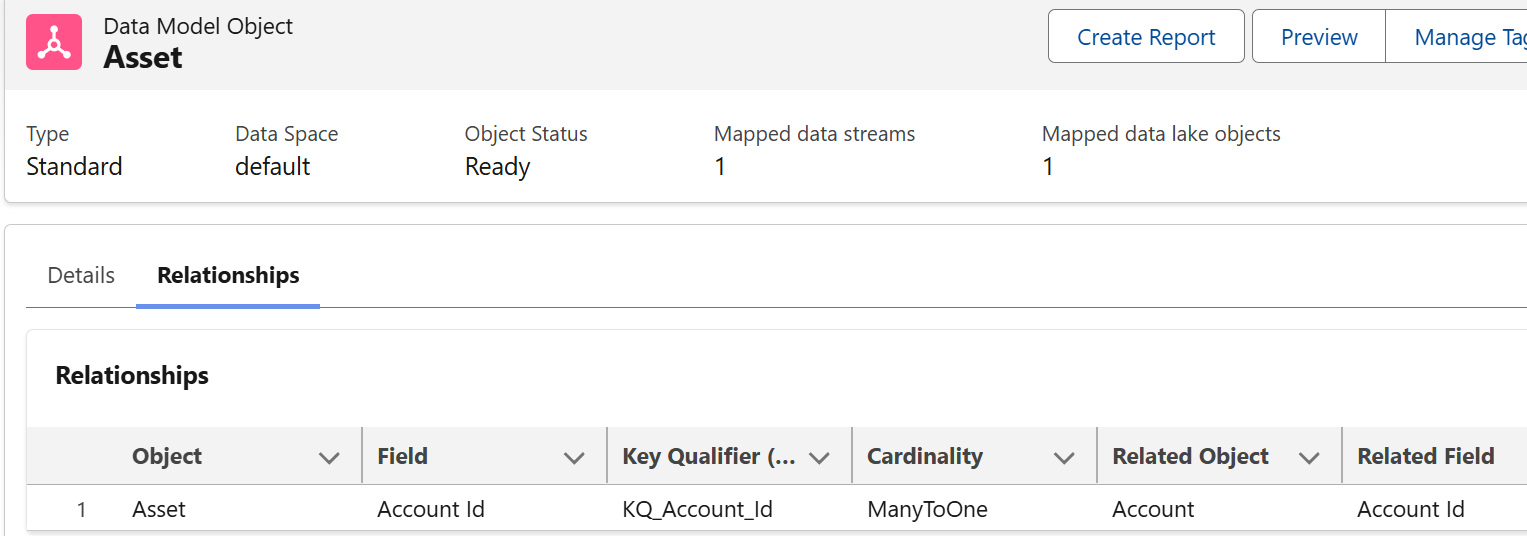Click the Object column header label
This screenshot has width=1527, height=536.
tap(167, 456)
